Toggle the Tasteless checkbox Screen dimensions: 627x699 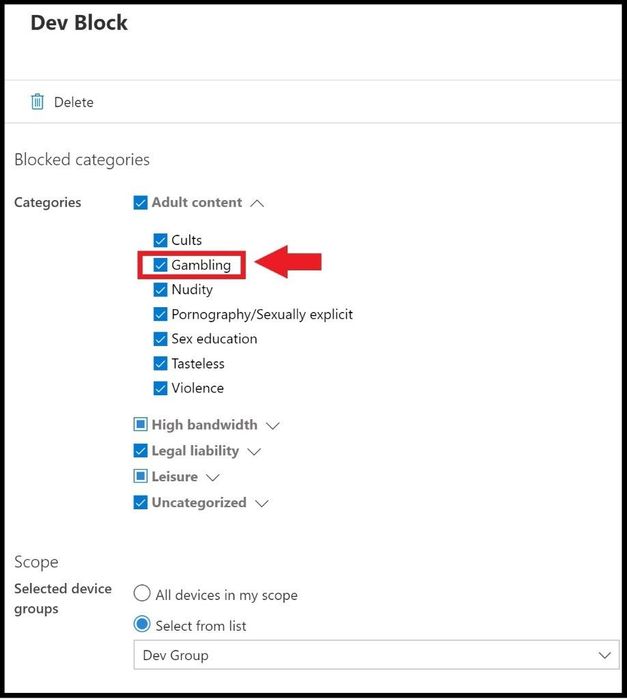160,363
